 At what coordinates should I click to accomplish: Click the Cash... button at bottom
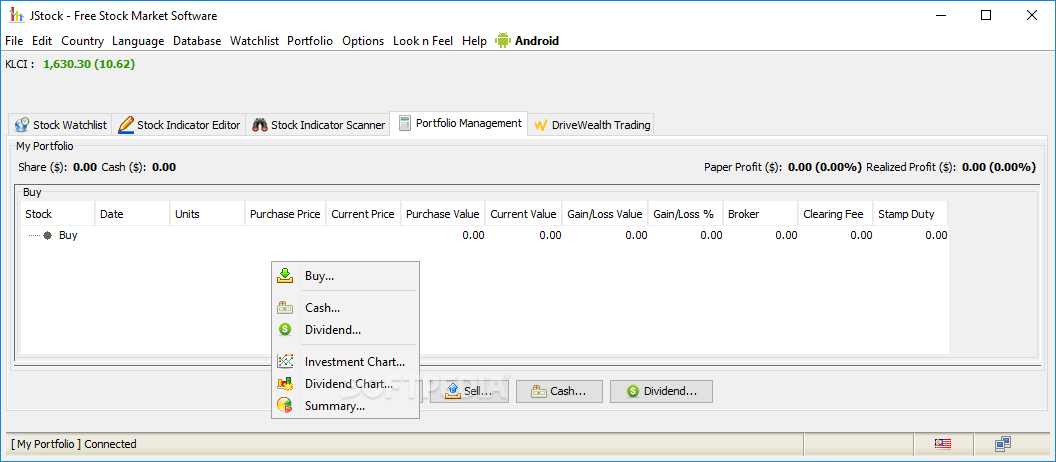pyautogui.click(x=559, y=391)
